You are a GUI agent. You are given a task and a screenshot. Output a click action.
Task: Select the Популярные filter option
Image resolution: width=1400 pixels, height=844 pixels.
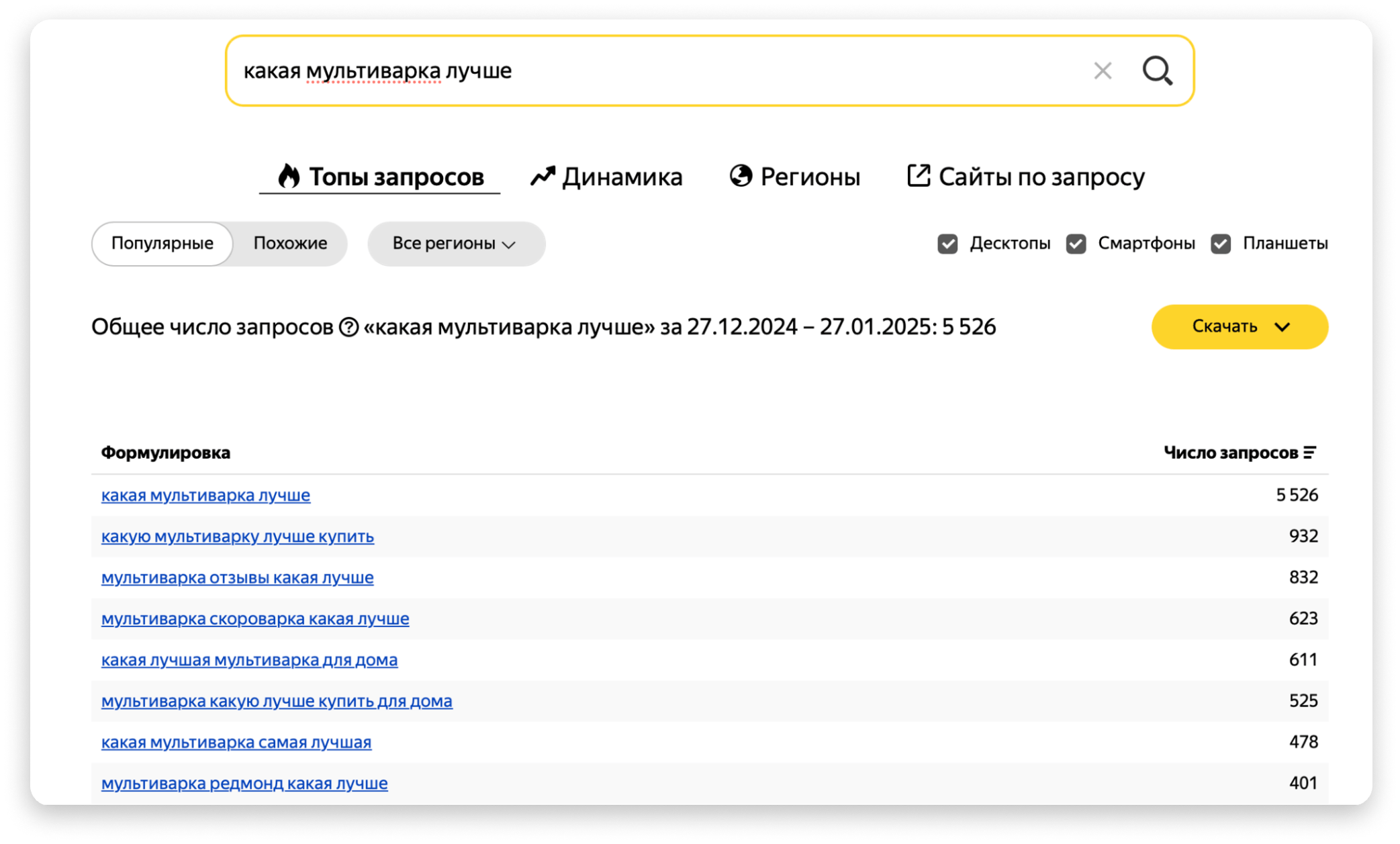pyautogui.click(x=162, y=244)
